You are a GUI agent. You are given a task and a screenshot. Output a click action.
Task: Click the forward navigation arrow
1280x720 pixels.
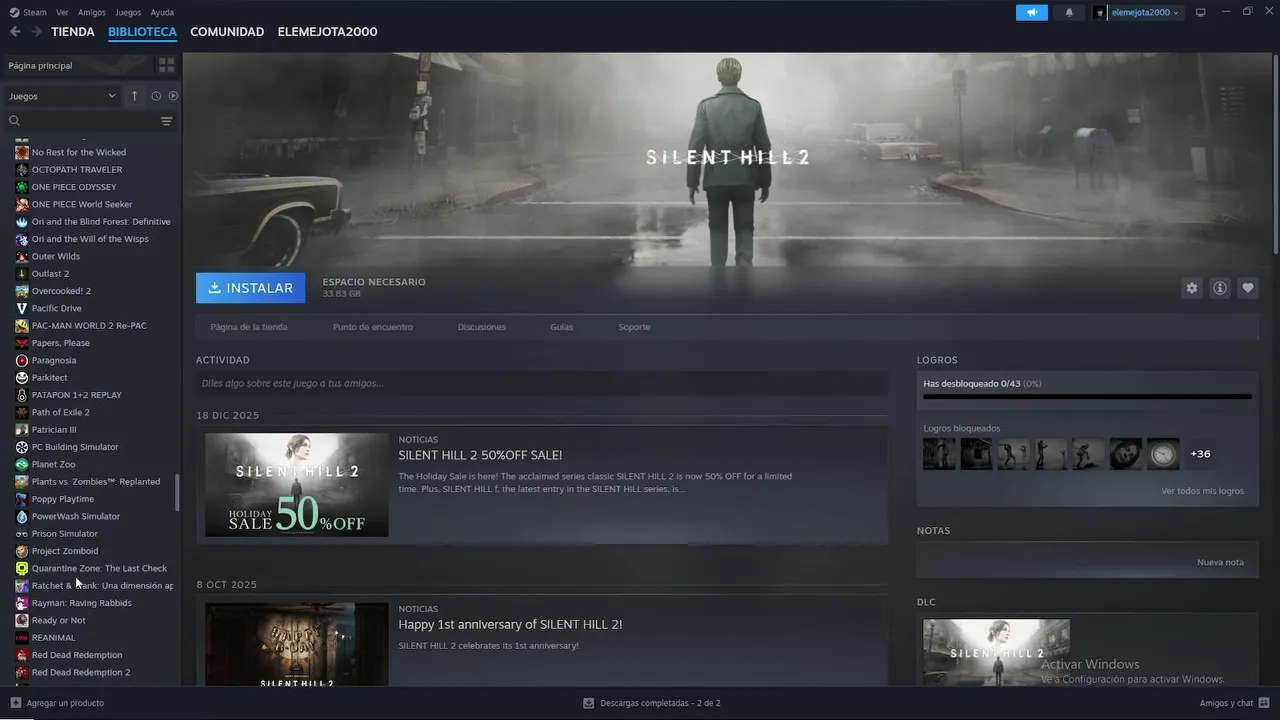pyautogui.click(x=36, y=32)
